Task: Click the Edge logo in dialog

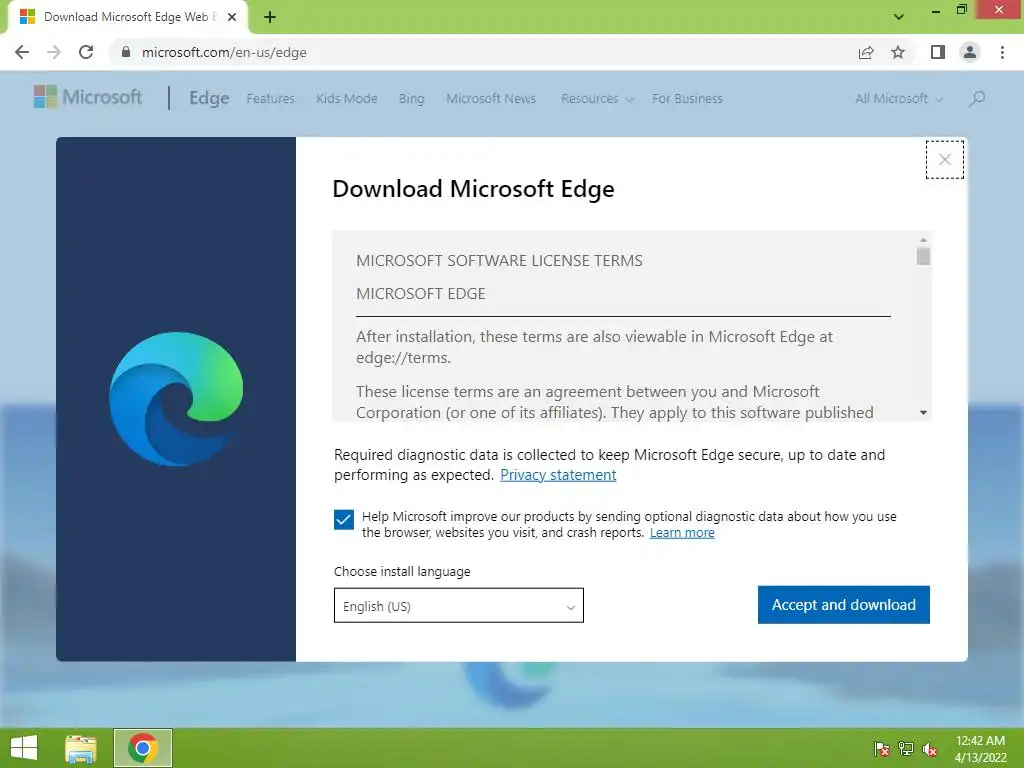Action: pyautogui.click(x=176, y=399)
